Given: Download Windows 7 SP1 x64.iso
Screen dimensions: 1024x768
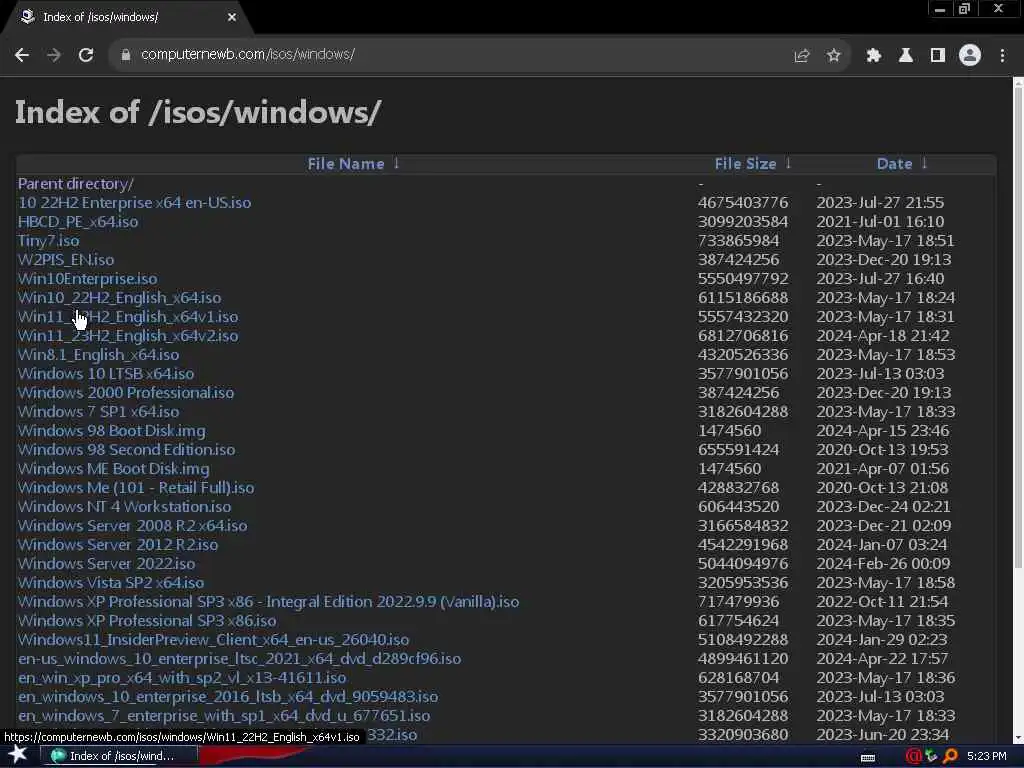Looking at the screenshot, I should [99, 411].
